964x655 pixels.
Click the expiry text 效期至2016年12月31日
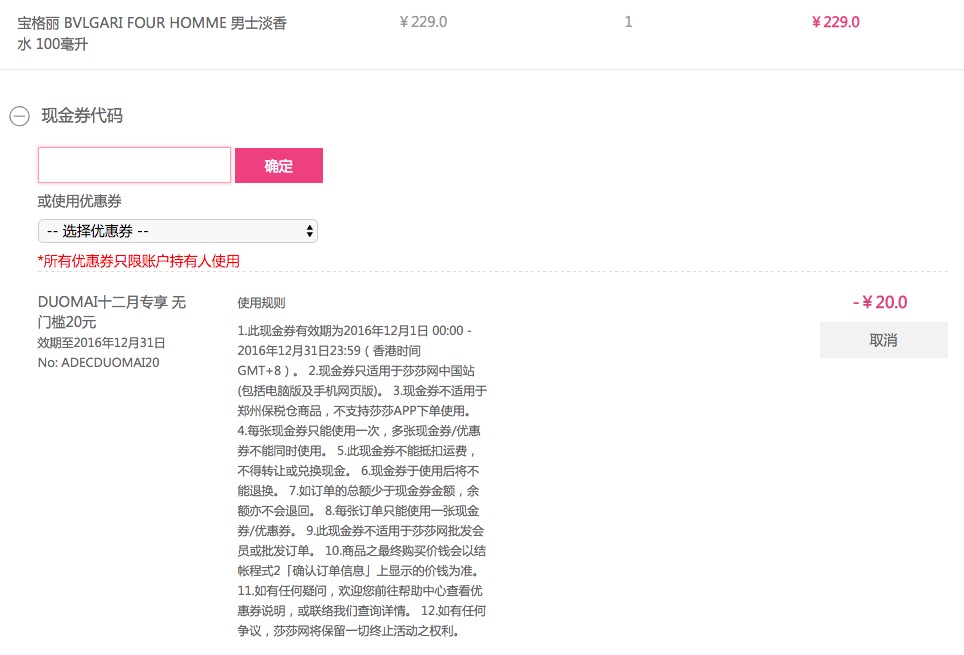[x=101, y=343]
